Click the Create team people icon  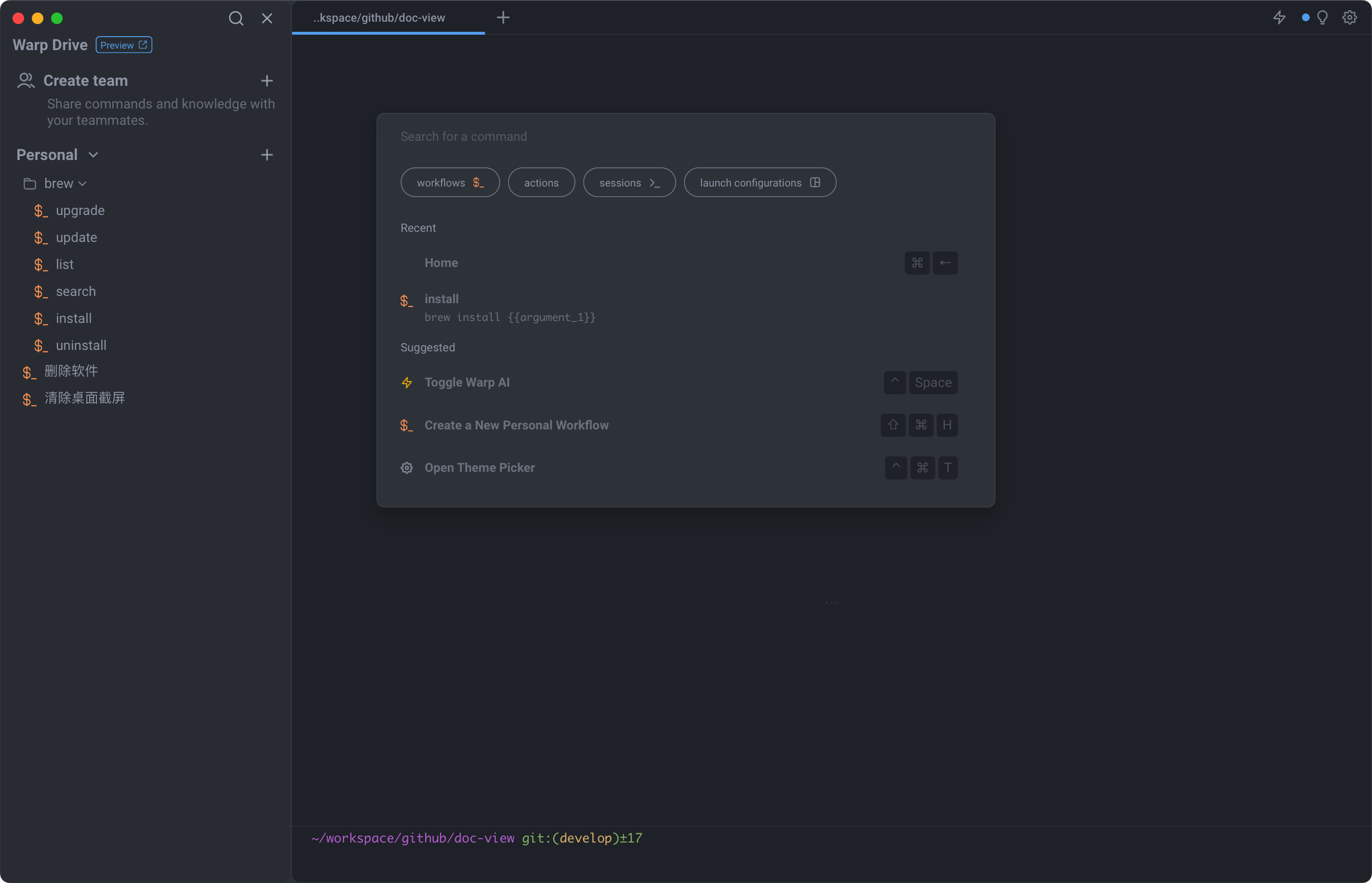26,81
